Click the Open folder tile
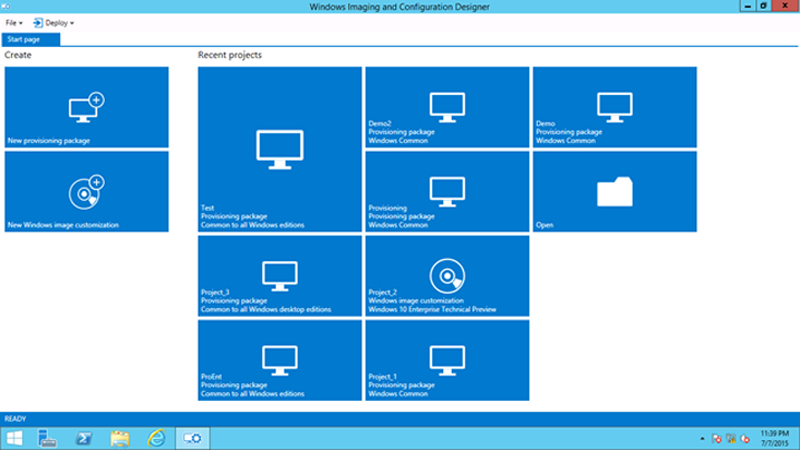 pos(614,191)
